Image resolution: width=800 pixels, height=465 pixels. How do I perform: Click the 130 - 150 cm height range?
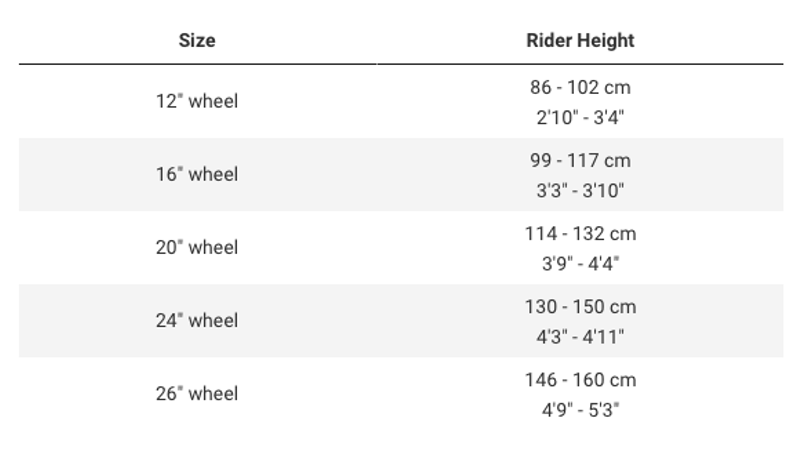580,306
